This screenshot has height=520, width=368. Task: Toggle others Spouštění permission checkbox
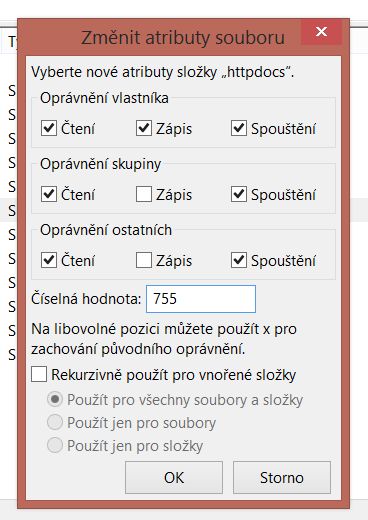pyautogui.click(x=239, y=260)
